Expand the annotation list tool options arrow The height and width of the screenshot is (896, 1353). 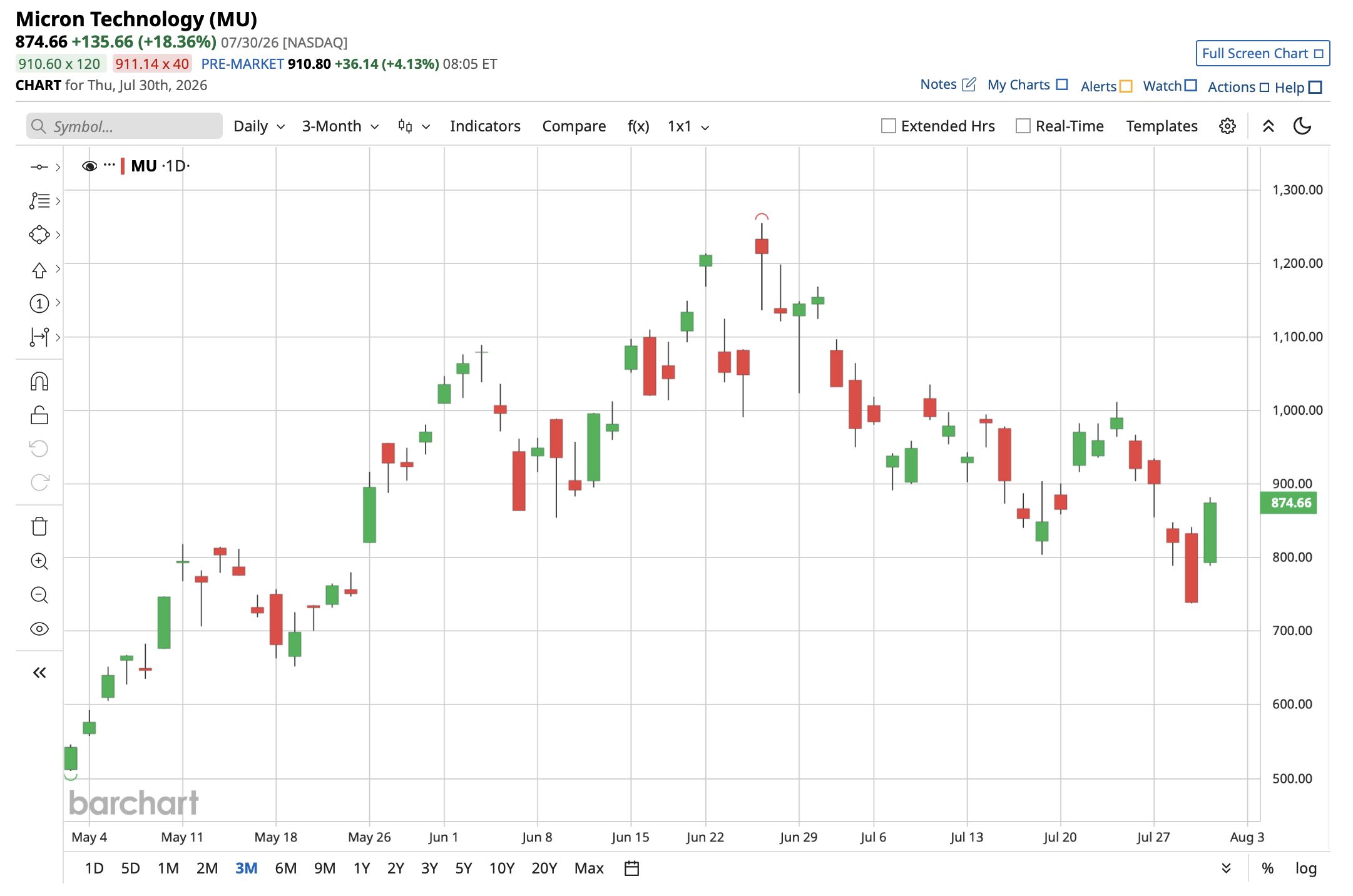click(58, 201)
